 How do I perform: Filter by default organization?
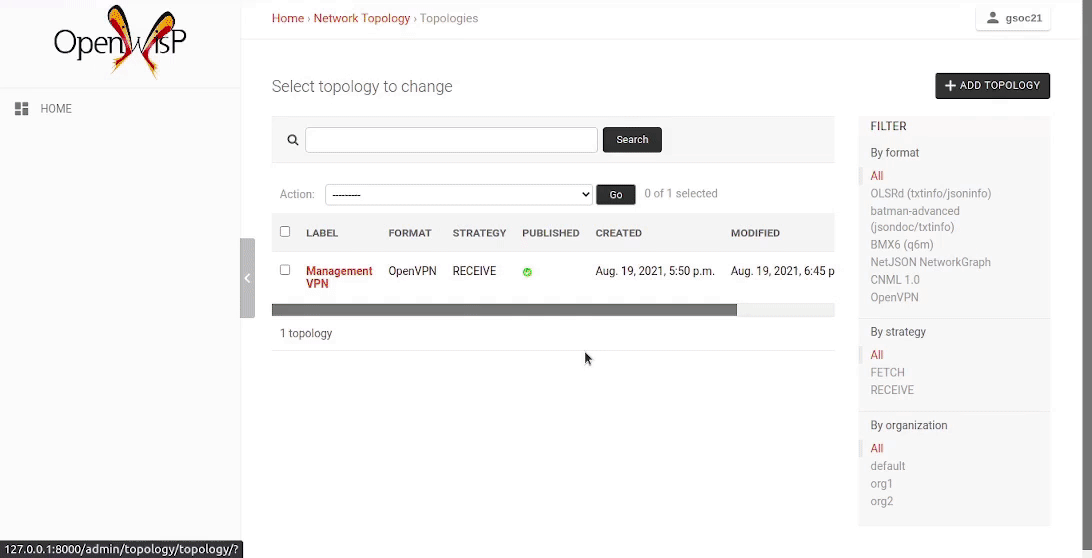point(888,466)
